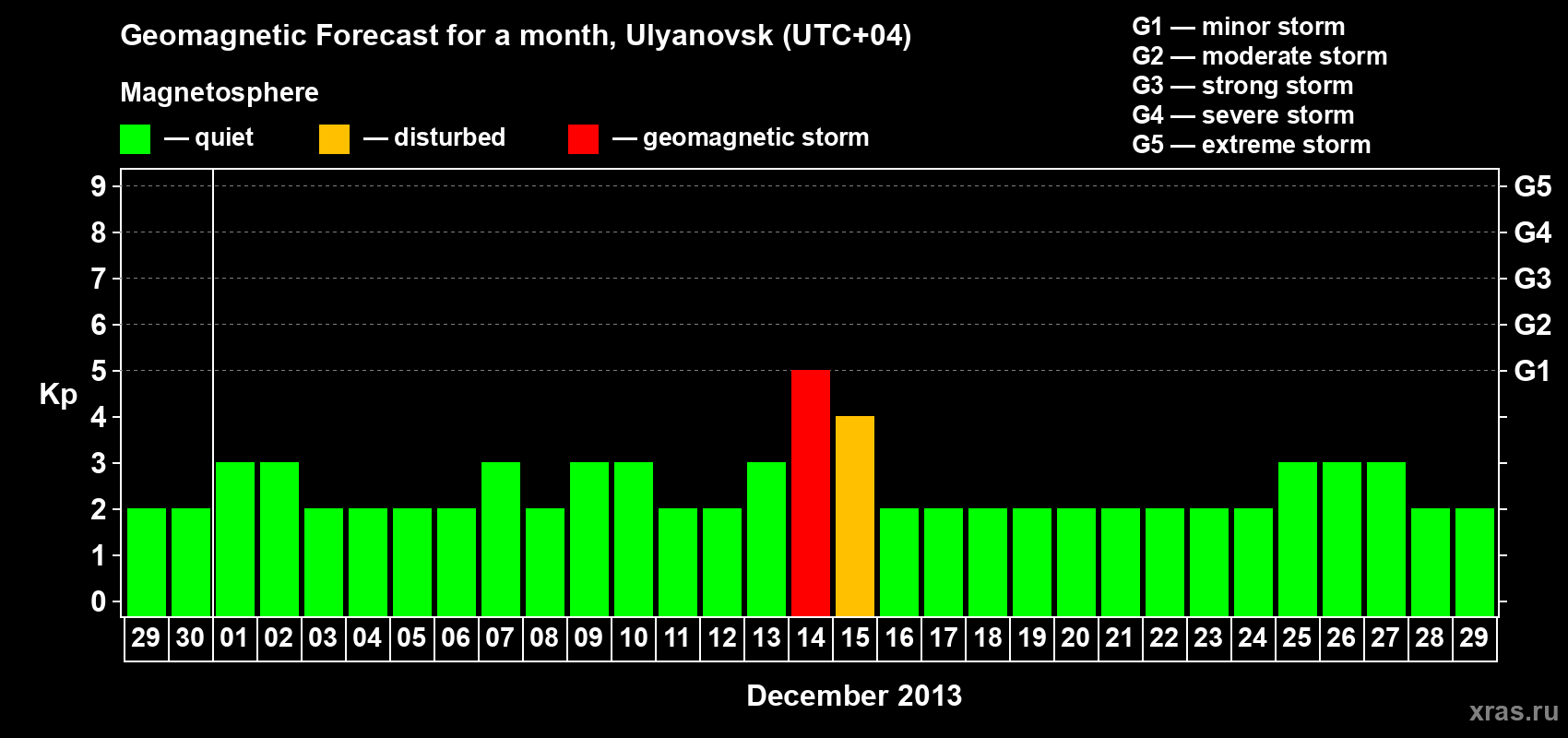This screenshot has width=1568, height=738.
Task: Click the G4 label on right axis
Action: [1532, 232]
